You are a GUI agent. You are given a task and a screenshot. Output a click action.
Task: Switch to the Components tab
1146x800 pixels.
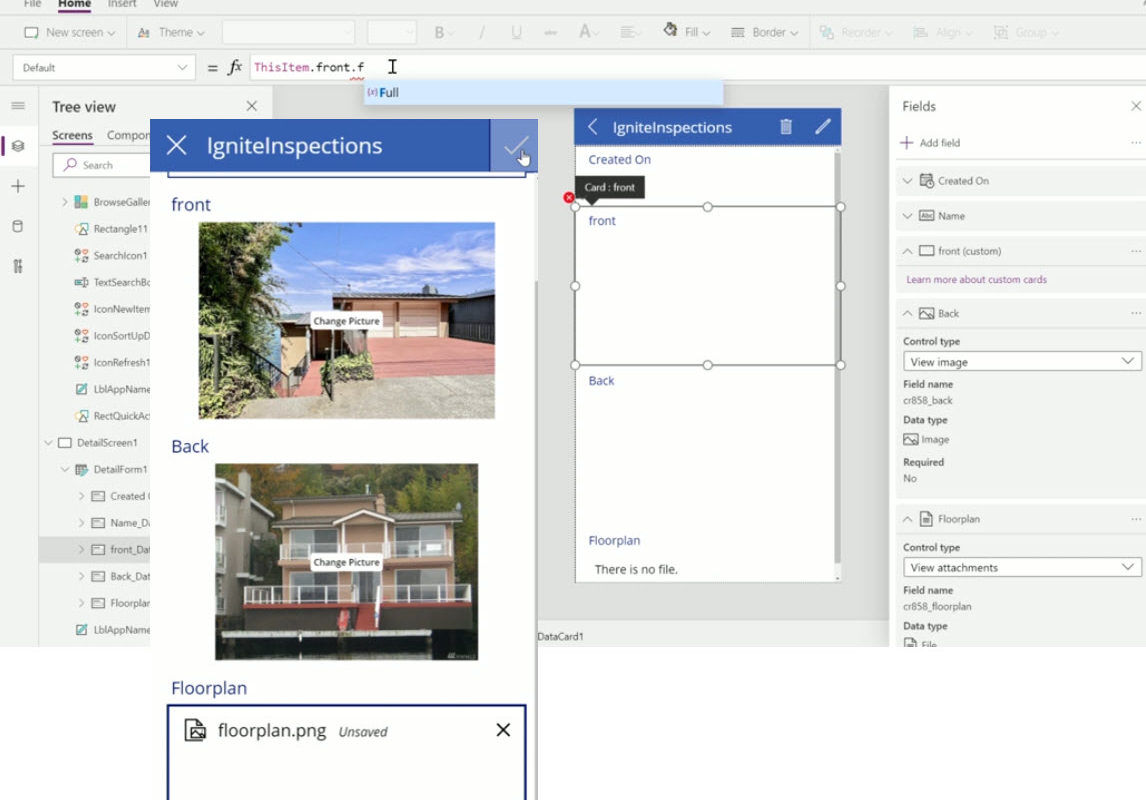coord(128,135)
